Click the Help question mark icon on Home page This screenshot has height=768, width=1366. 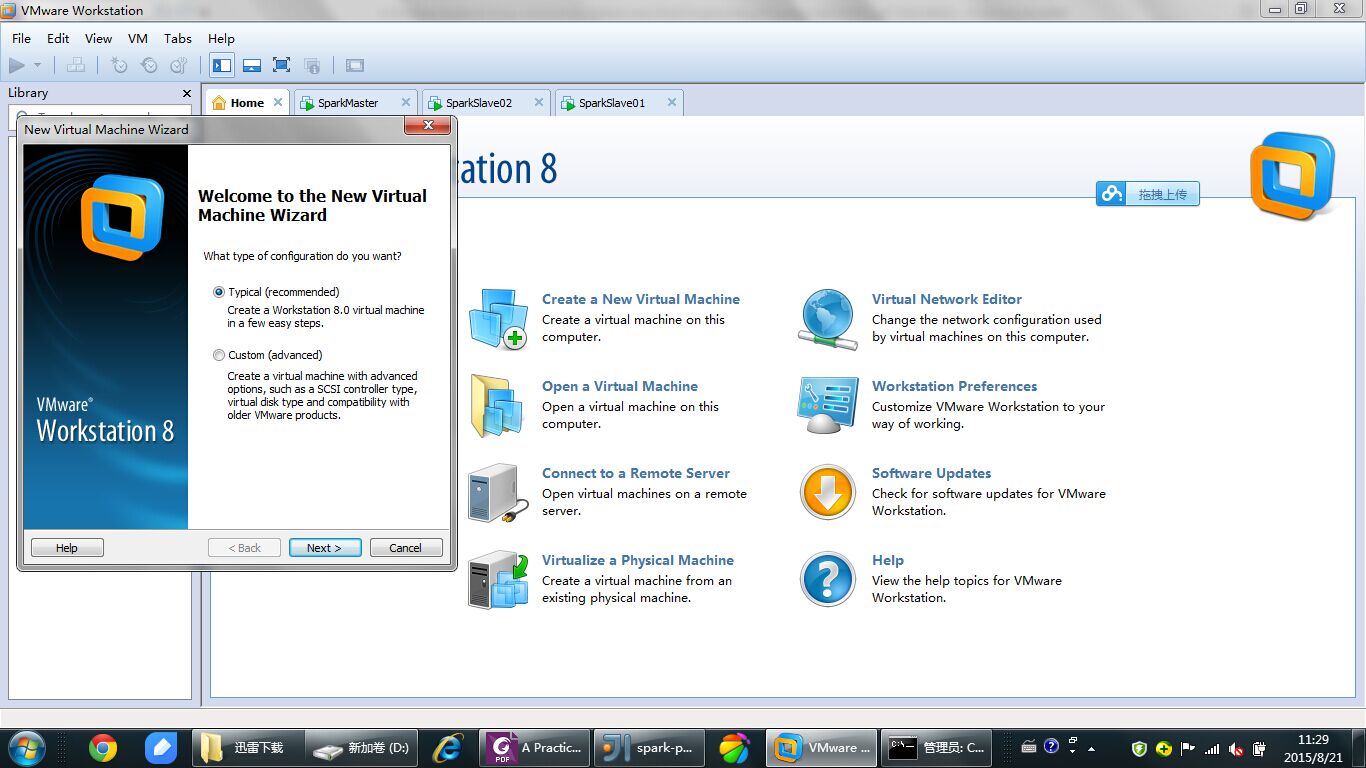point(828,579)
